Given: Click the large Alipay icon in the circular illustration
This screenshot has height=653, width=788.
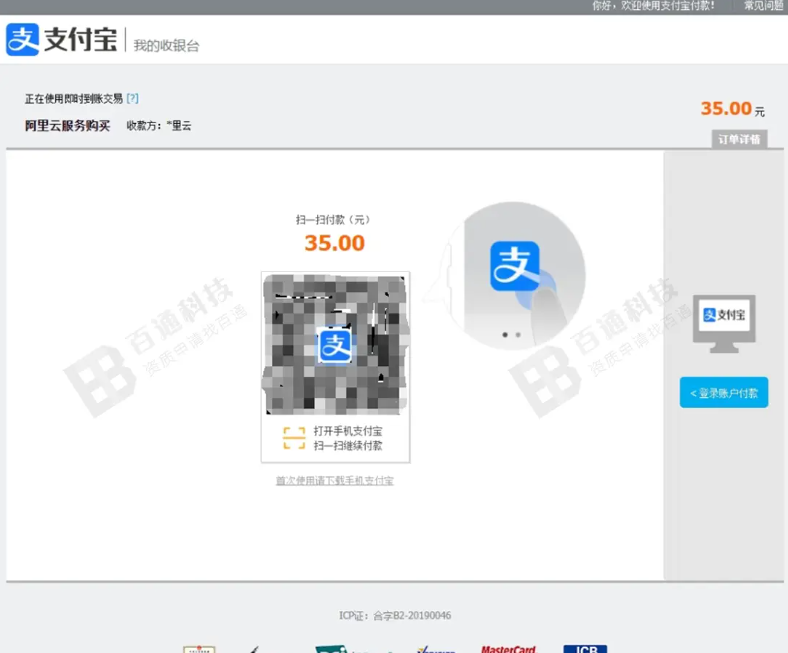Looking at the screenshot, I should (515, 266).
